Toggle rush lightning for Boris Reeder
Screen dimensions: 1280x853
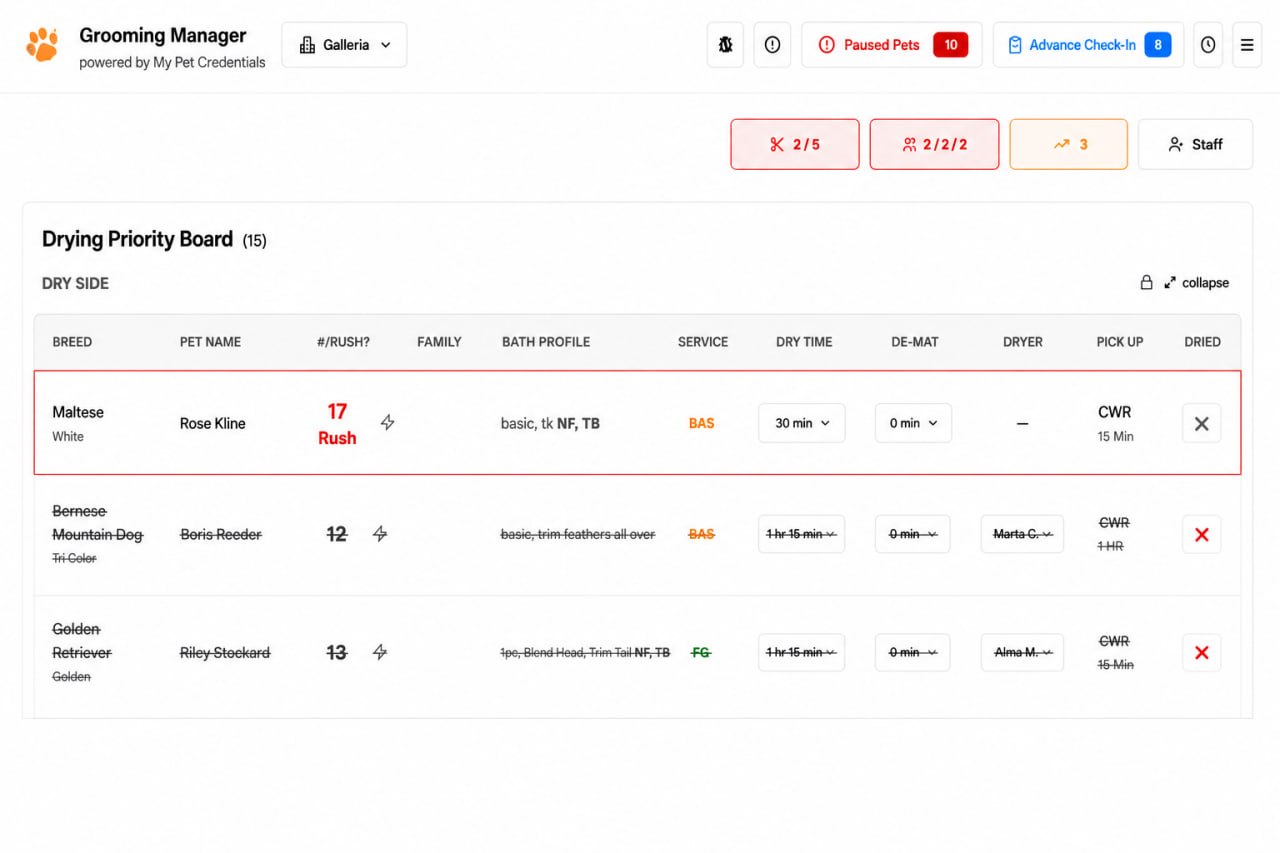pos(380,534)
